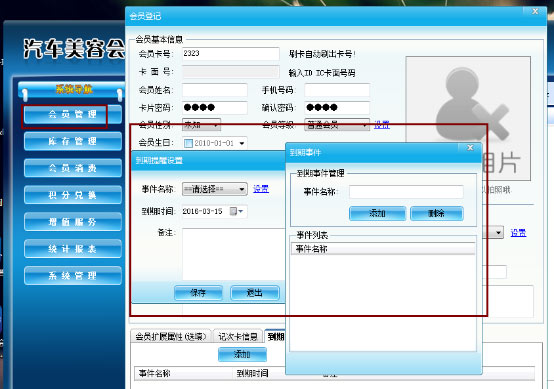
Task: Click the 确认密码 password field
Action: (337, 107)
